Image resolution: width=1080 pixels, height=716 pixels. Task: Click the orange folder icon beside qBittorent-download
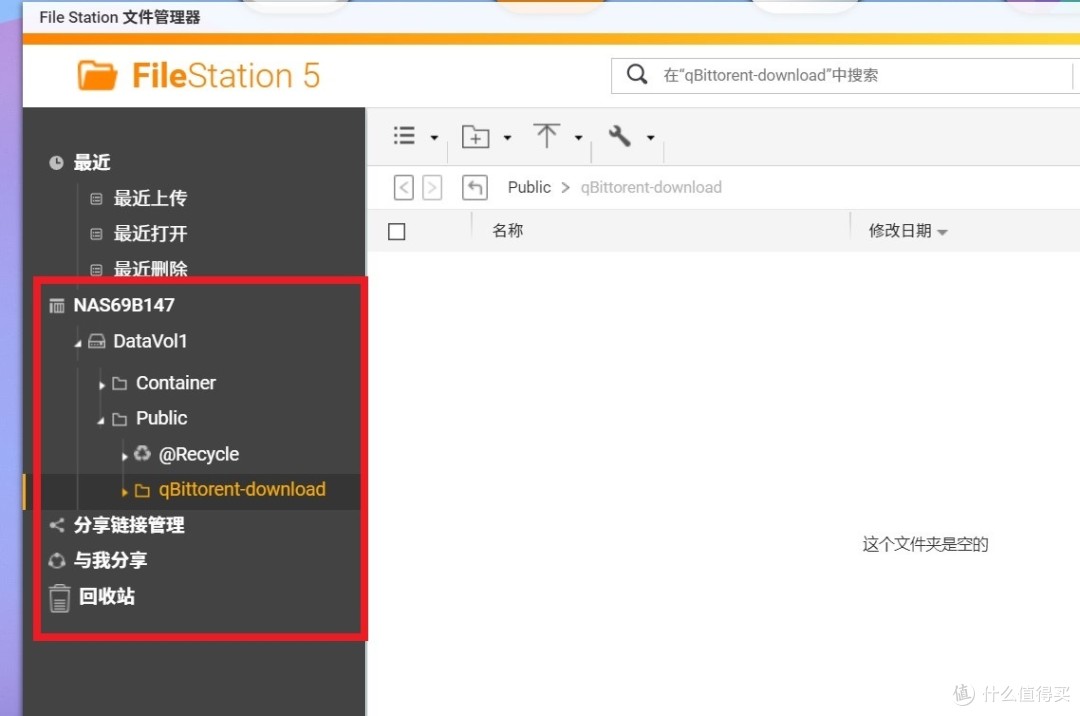point(143,490)
